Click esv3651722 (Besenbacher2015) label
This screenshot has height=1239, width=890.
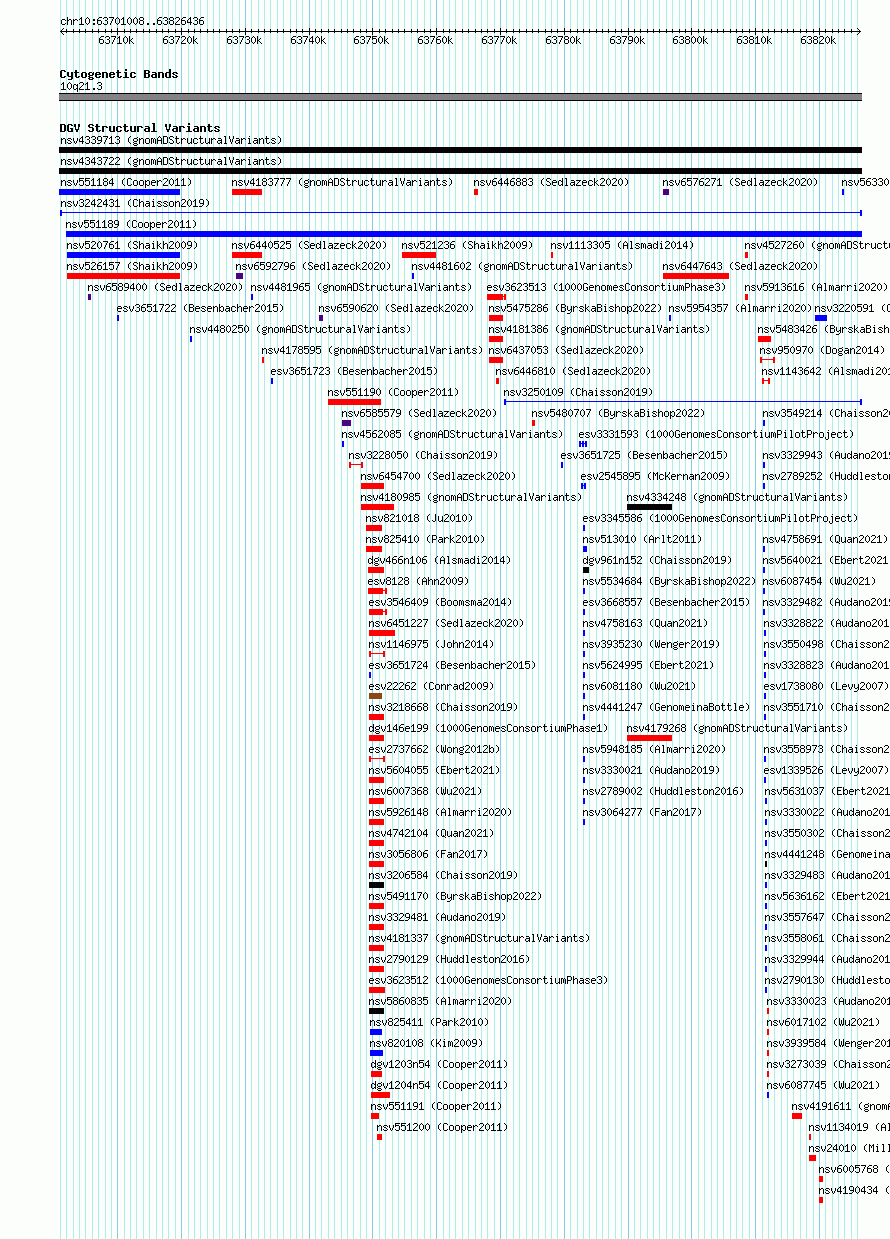(x=200, y=308)
